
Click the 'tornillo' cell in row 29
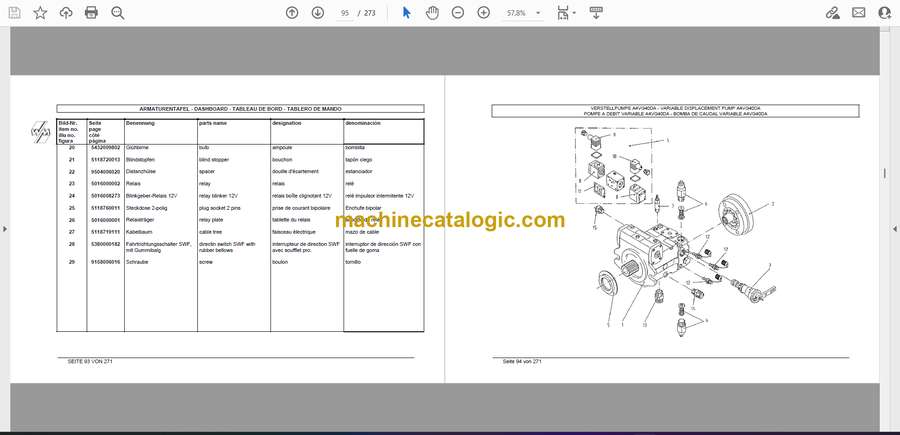[353, 262]
